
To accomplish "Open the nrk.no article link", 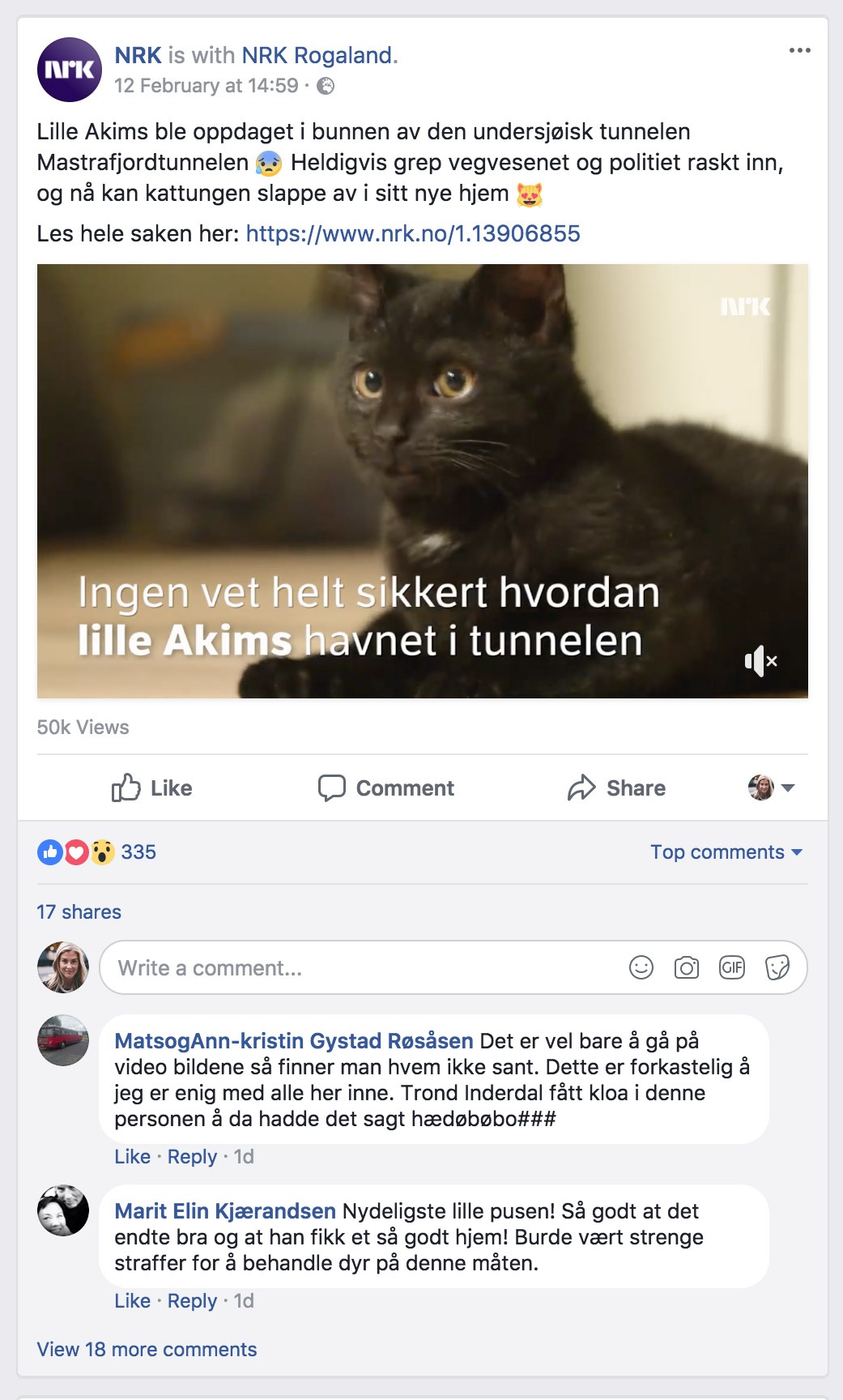I will coord(413,234).
